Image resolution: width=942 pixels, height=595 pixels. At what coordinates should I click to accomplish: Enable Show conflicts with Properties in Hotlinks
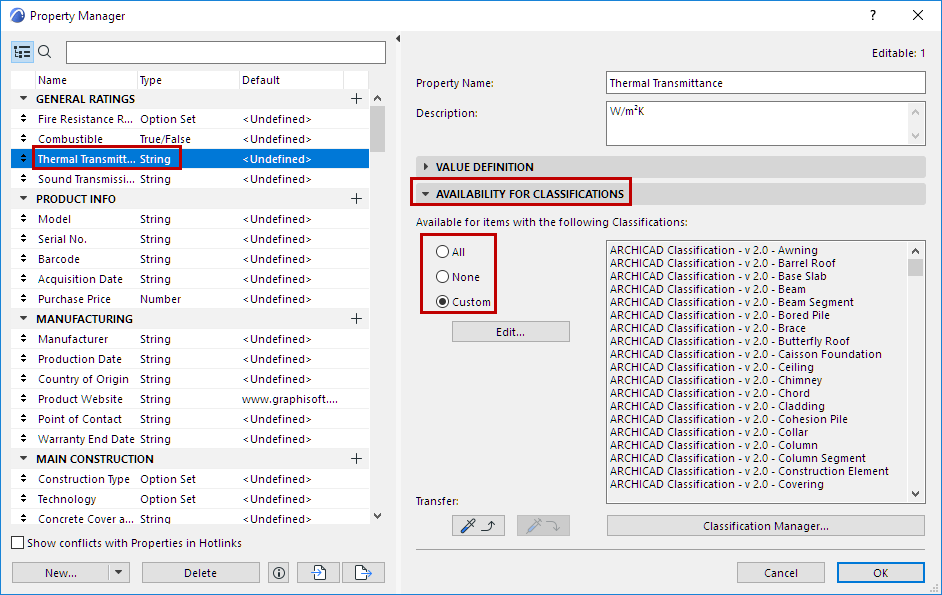[18, 543]
